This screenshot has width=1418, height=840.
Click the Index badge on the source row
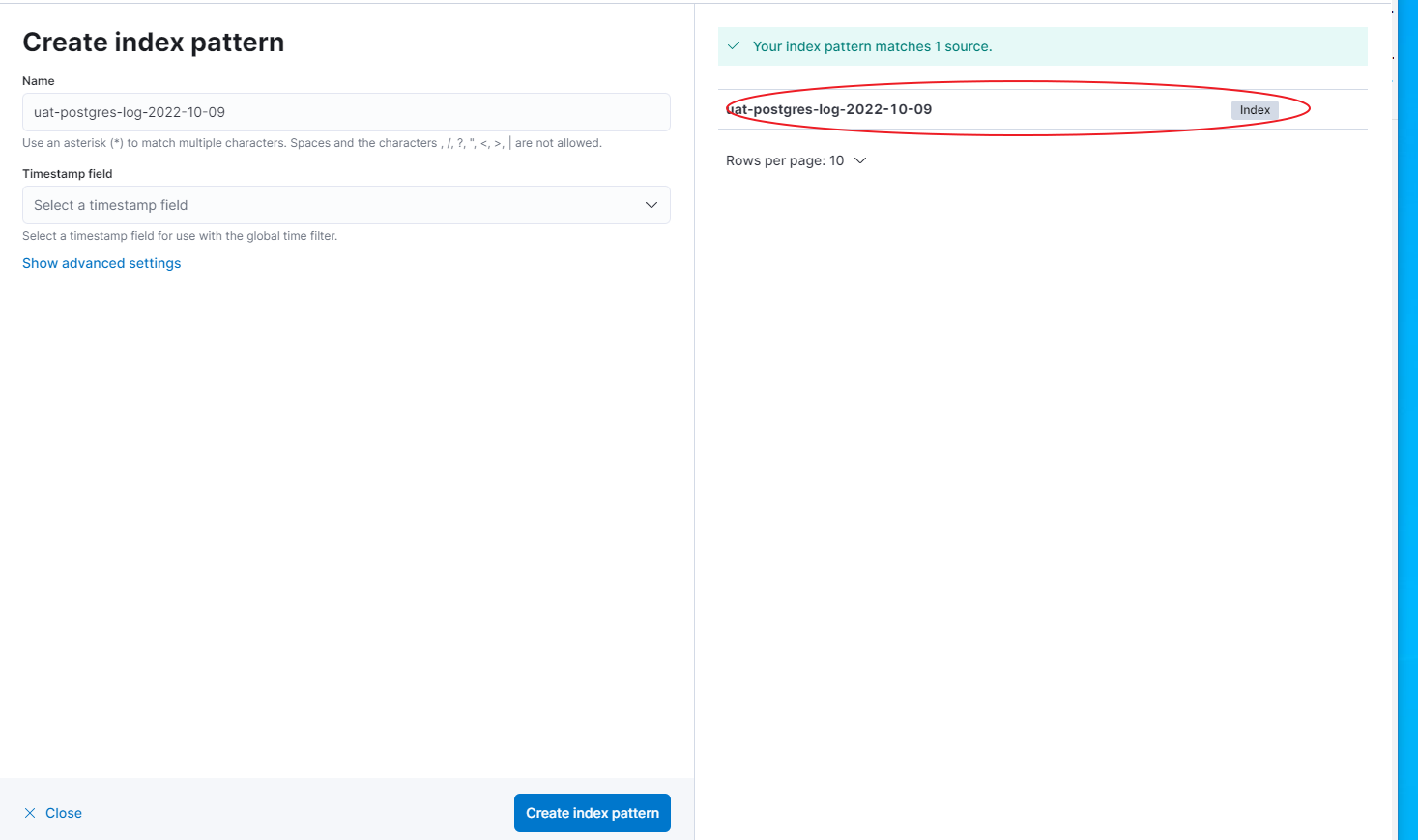1255,110
